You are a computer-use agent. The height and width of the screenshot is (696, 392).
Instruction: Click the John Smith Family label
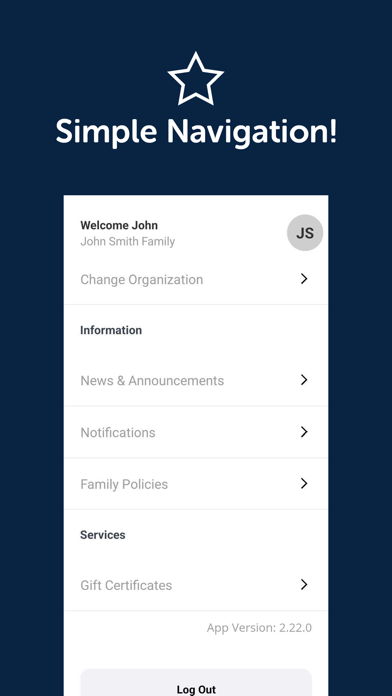tap(127, 241)
